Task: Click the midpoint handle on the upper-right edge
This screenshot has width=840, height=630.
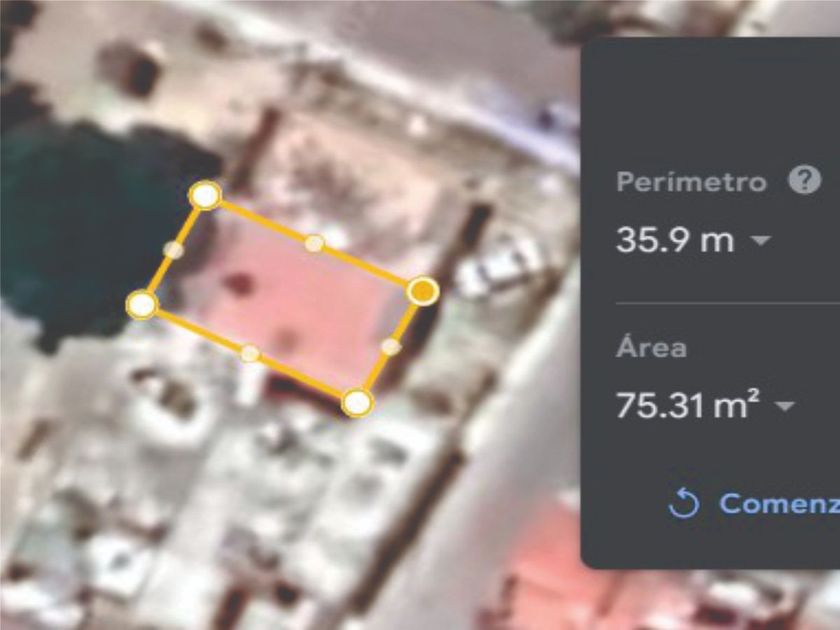Action: [x=314, y=243]
